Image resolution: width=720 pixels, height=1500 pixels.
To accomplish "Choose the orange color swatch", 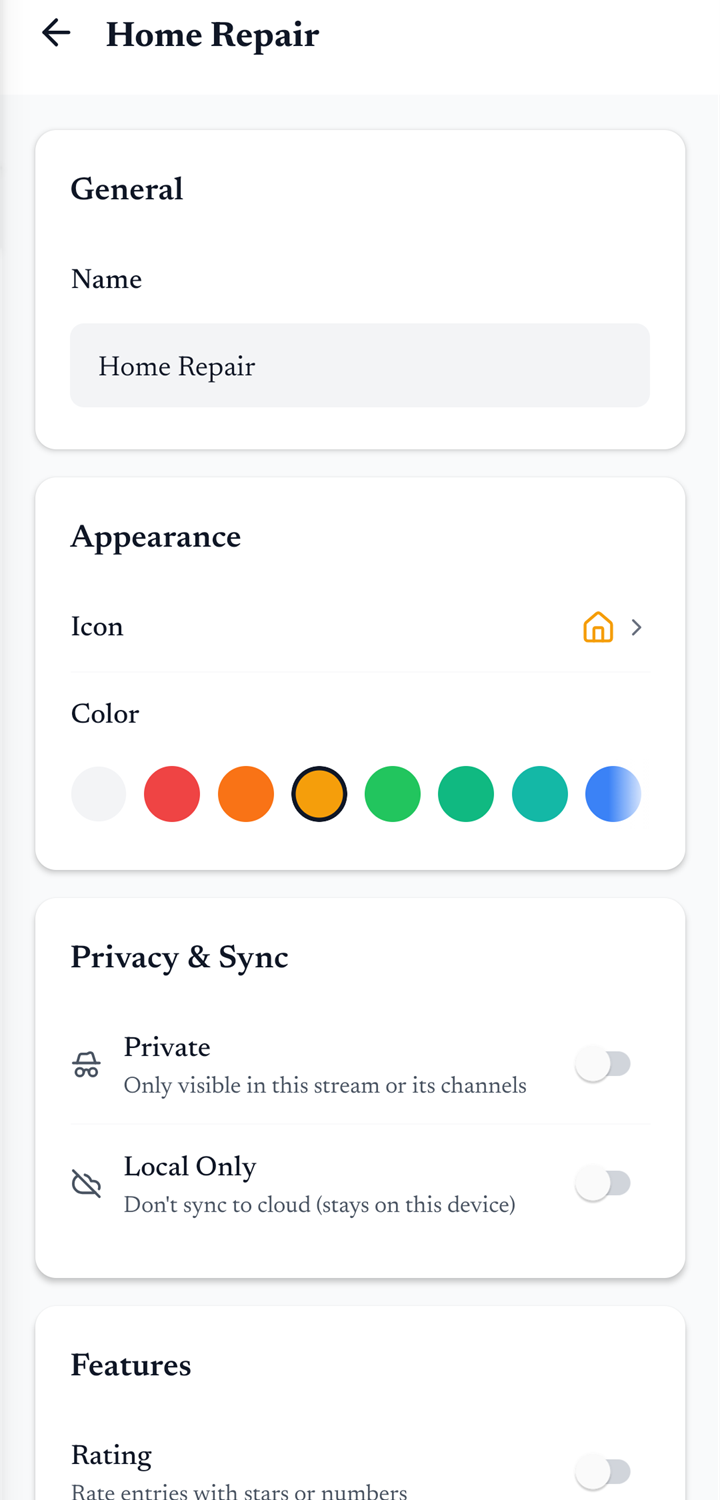I will 246,794.
